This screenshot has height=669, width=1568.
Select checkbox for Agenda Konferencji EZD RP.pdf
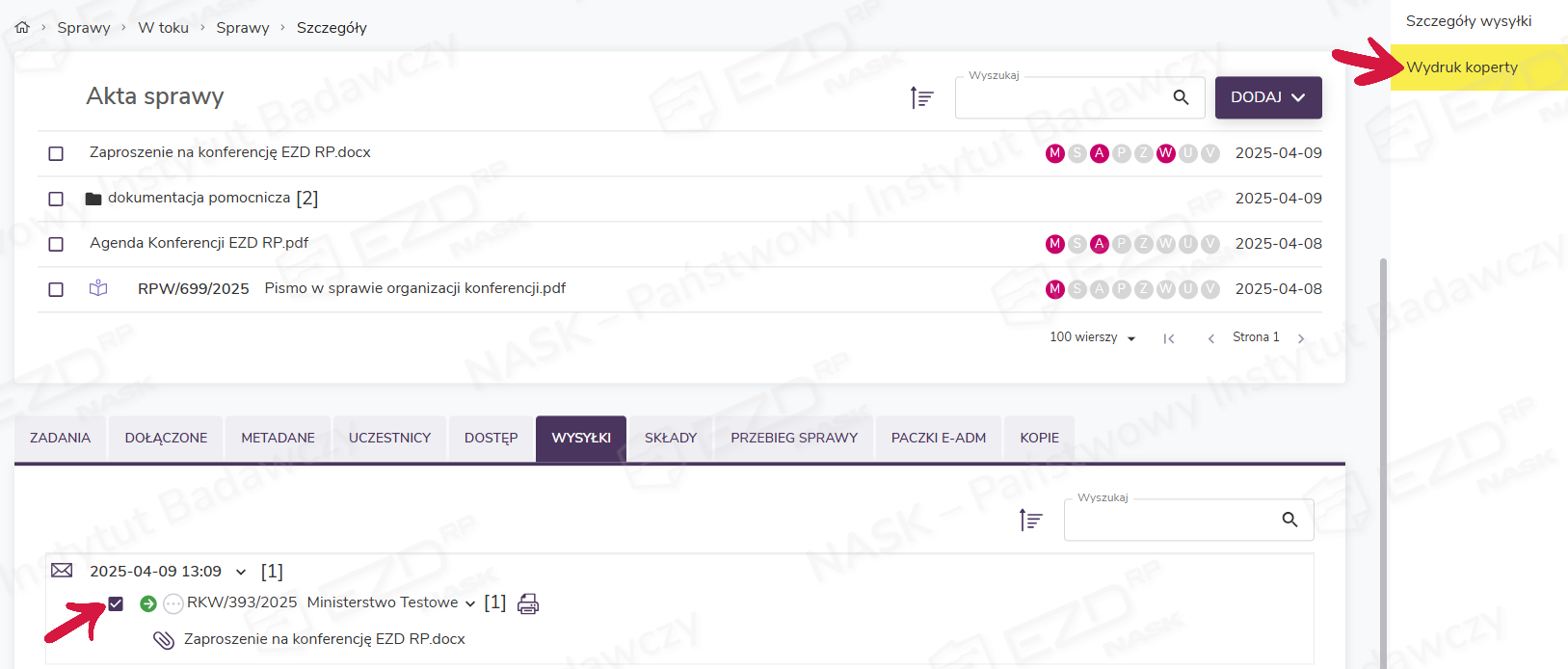(56, 244)
